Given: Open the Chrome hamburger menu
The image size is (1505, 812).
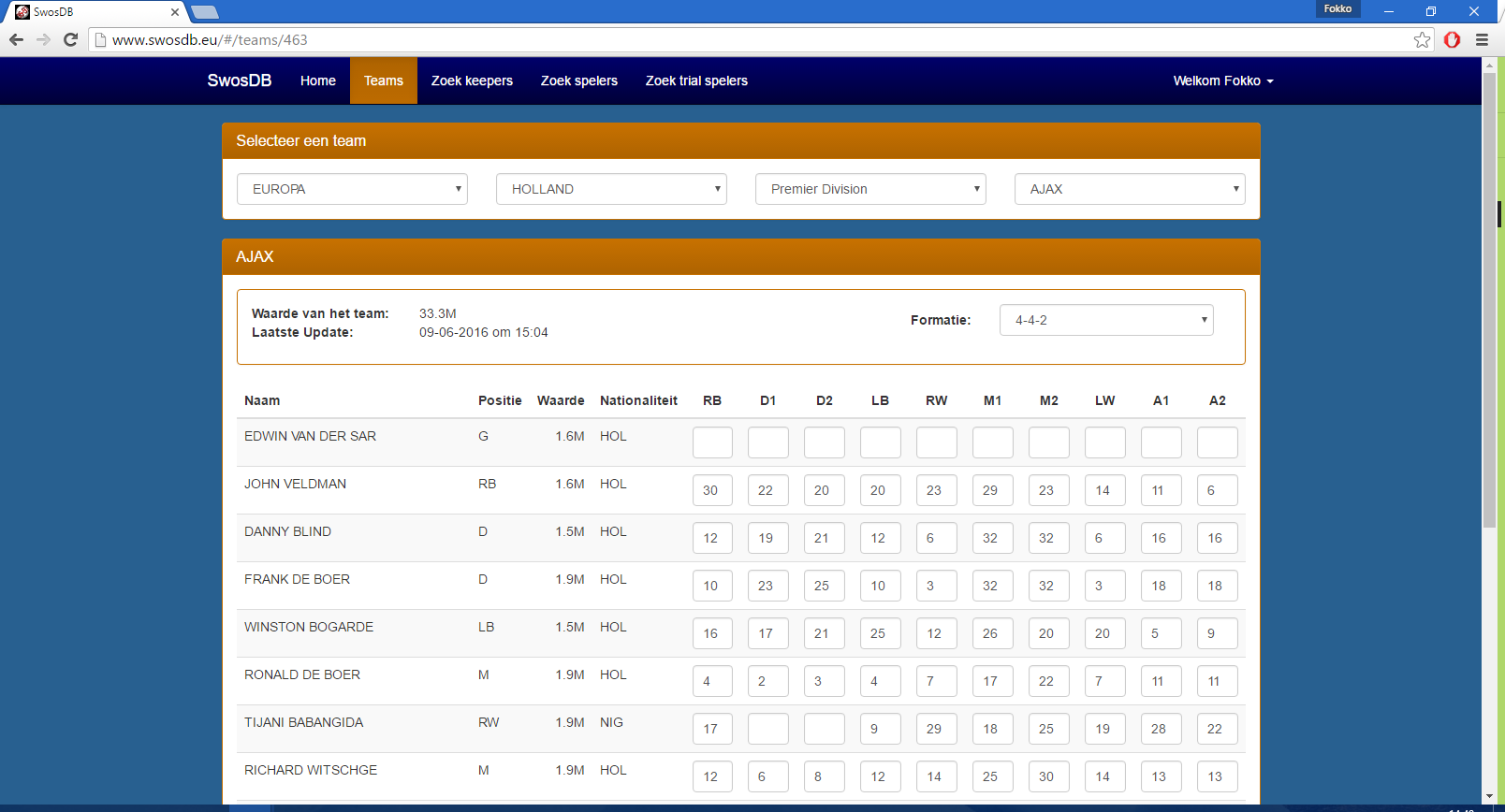Looking at the screenshot, I should (1482, 39).
